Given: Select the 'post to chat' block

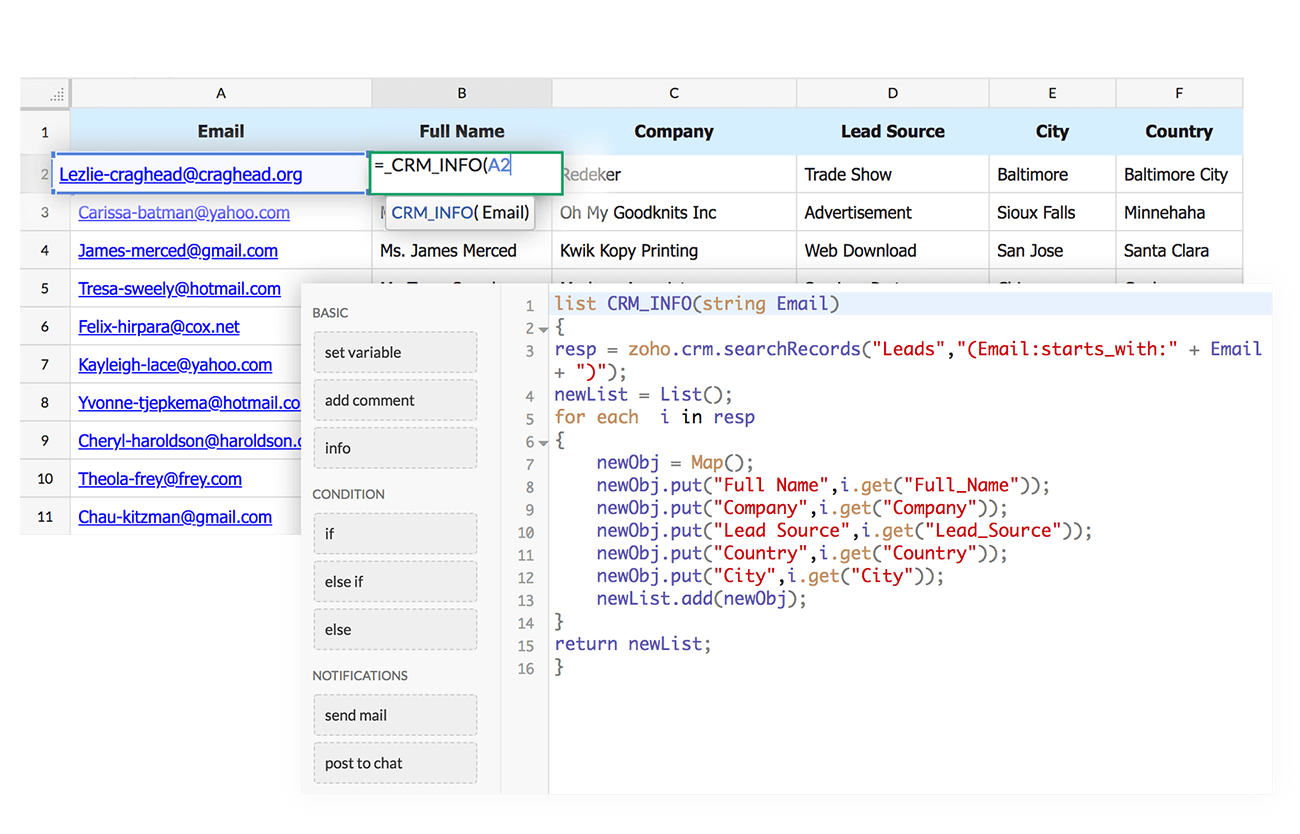Looking at the screenshot, I should coord(395,764).
